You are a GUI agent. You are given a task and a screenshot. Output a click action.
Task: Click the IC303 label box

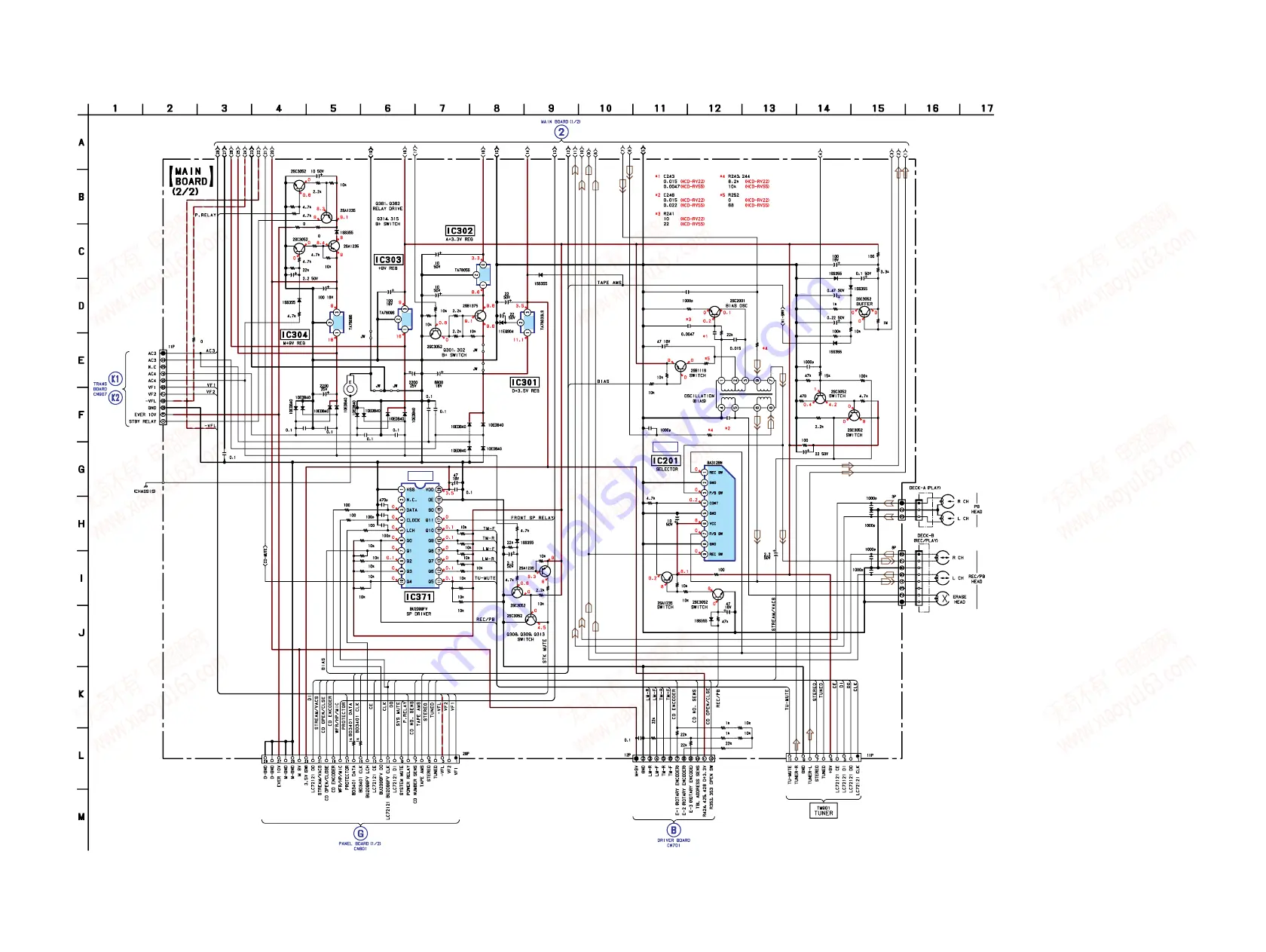(388, 259)
